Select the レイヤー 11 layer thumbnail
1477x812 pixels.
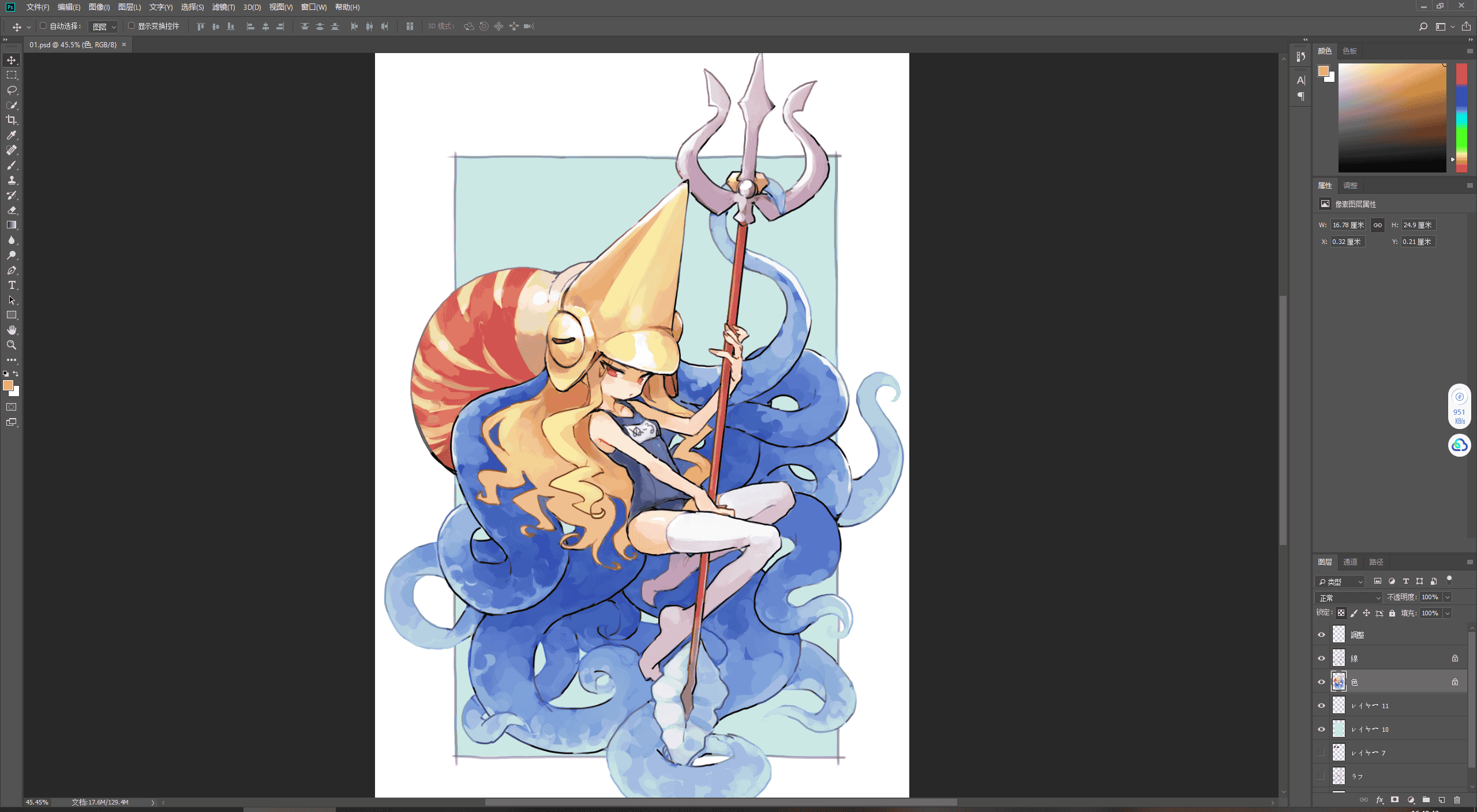coord(1339,705)
